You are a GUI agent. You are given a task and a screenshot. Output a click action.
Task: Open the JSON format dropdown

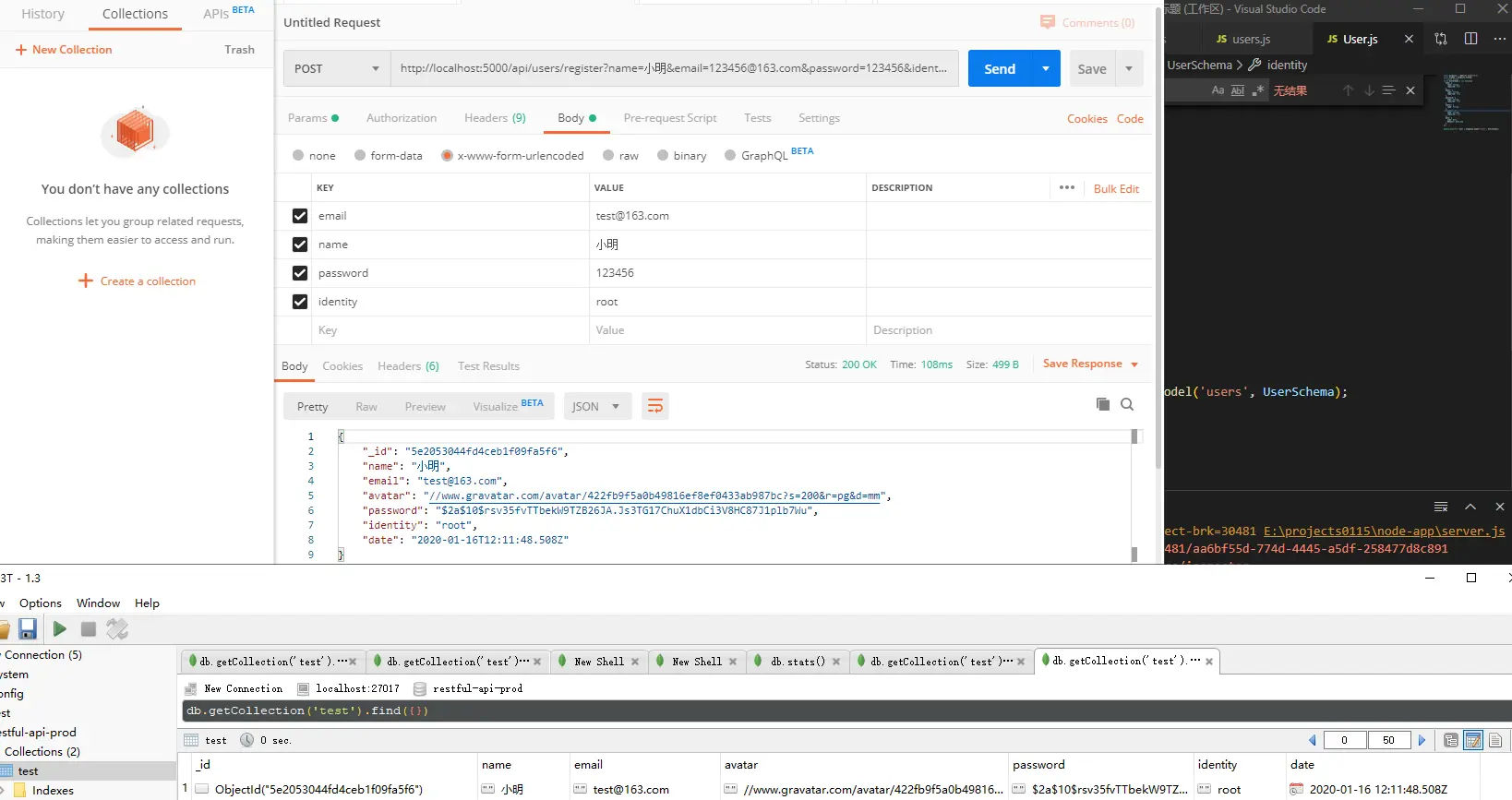tap(597, 406)
